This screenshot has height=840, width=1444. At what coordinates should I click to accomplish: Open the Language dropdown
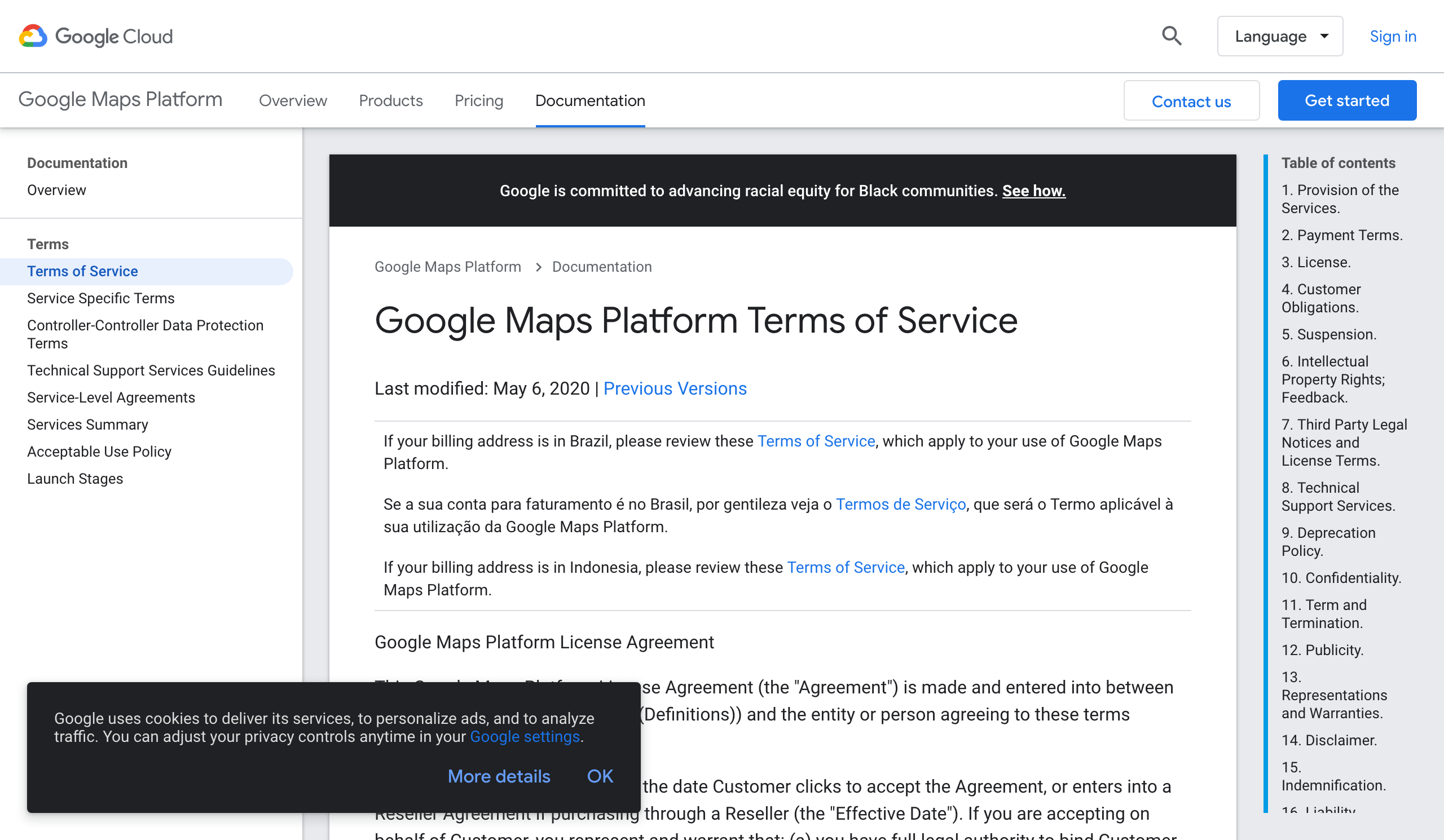[1279, 36]
